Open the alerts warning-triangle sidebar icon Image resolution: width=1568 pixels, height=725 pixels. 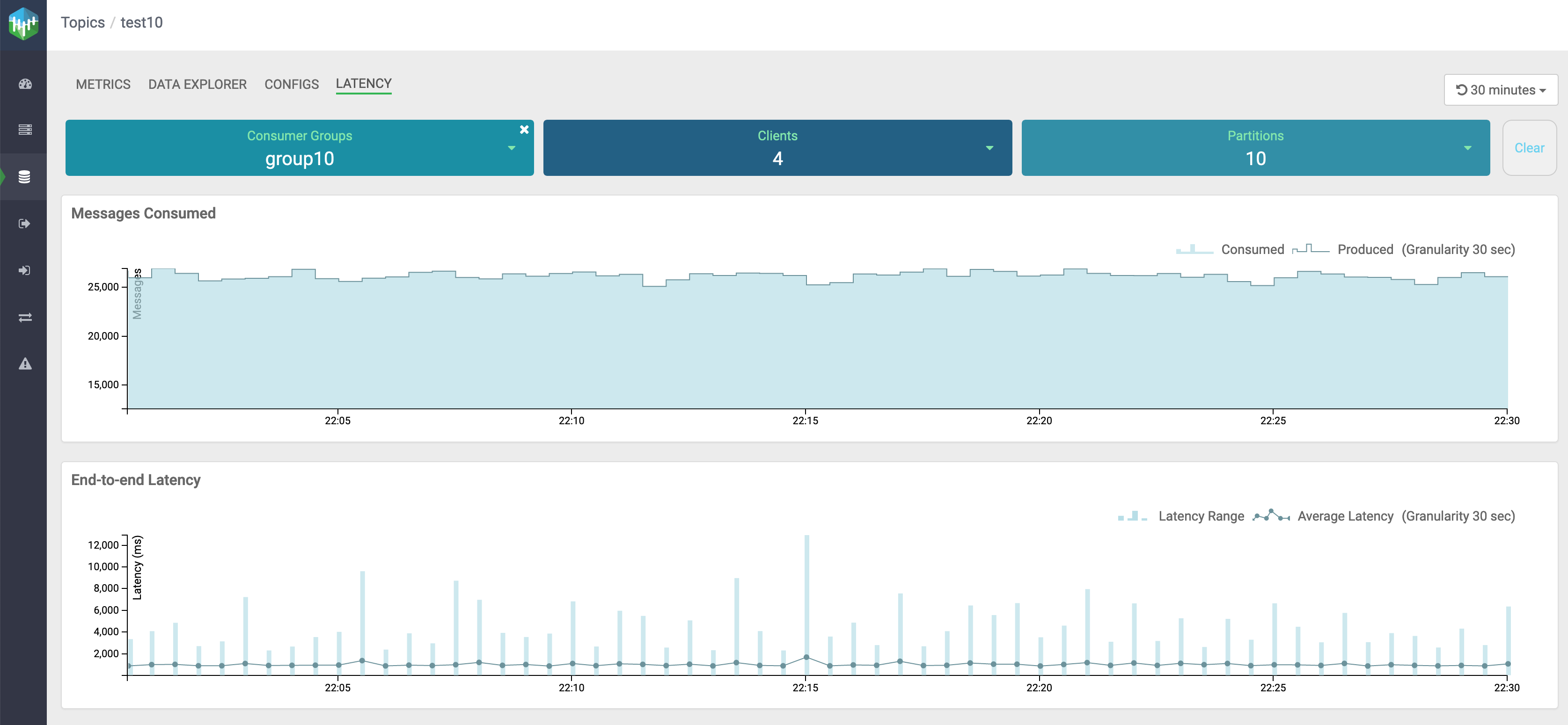[25, 364]
